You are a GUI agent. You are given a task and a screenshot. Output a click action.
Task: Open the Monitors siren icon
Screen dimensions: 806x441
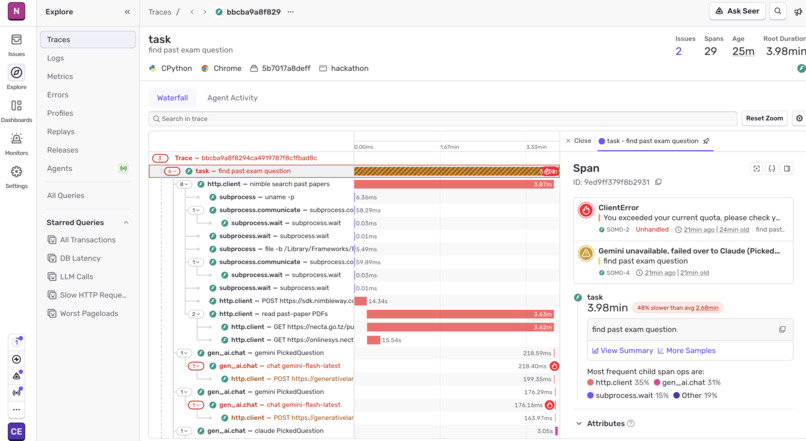[x=16, y=138]
